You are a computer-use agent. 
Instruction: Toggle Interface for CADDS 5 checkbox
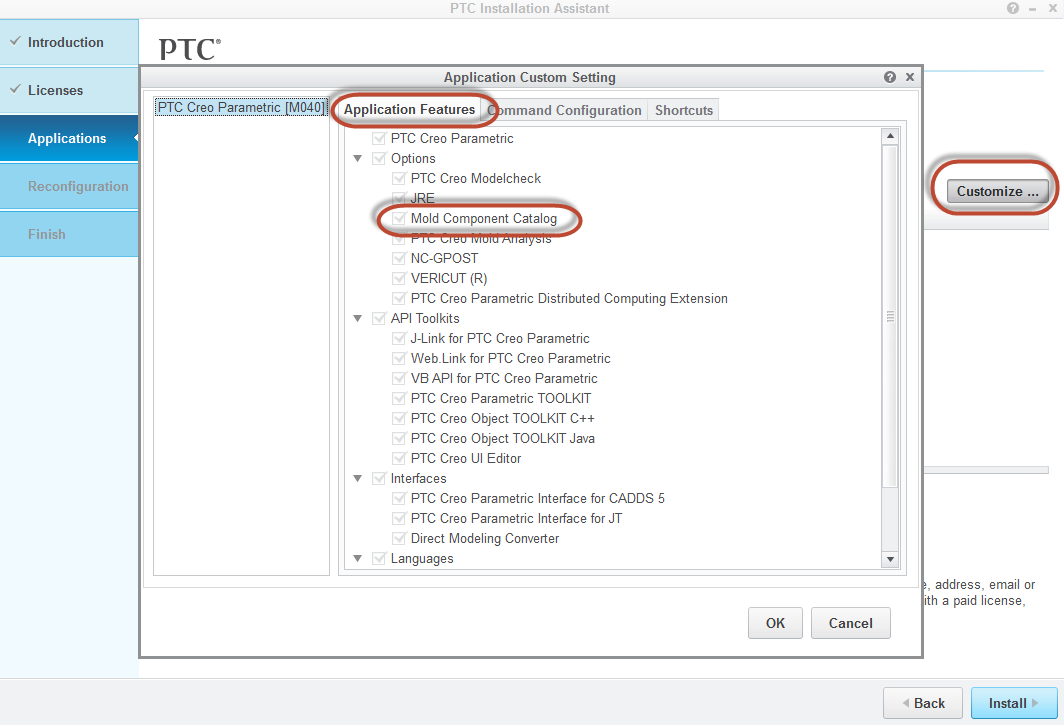click(x=399, y=499)
